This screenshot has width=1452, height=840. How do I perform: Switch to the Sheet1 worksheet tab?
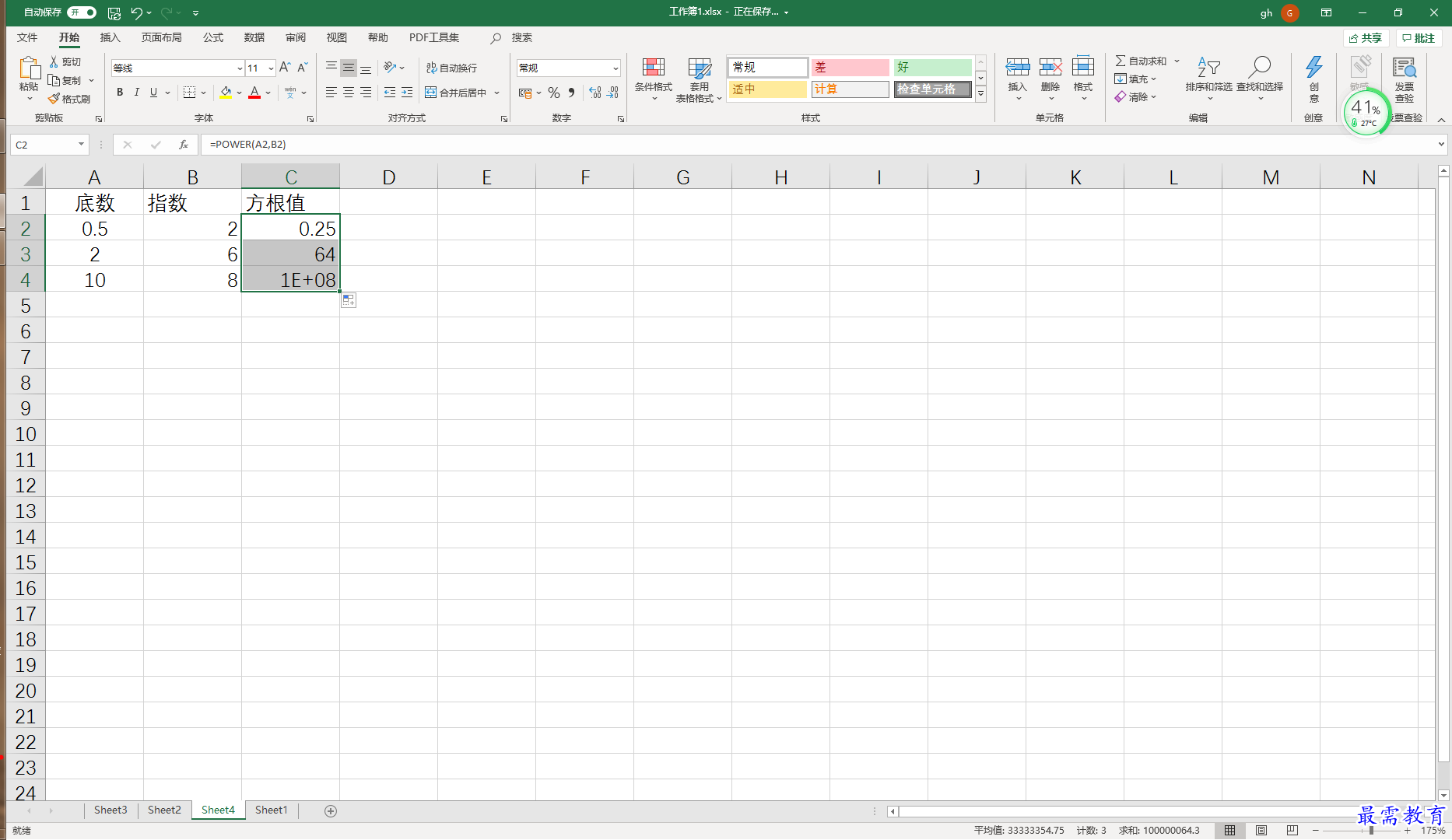click(272, 810)
